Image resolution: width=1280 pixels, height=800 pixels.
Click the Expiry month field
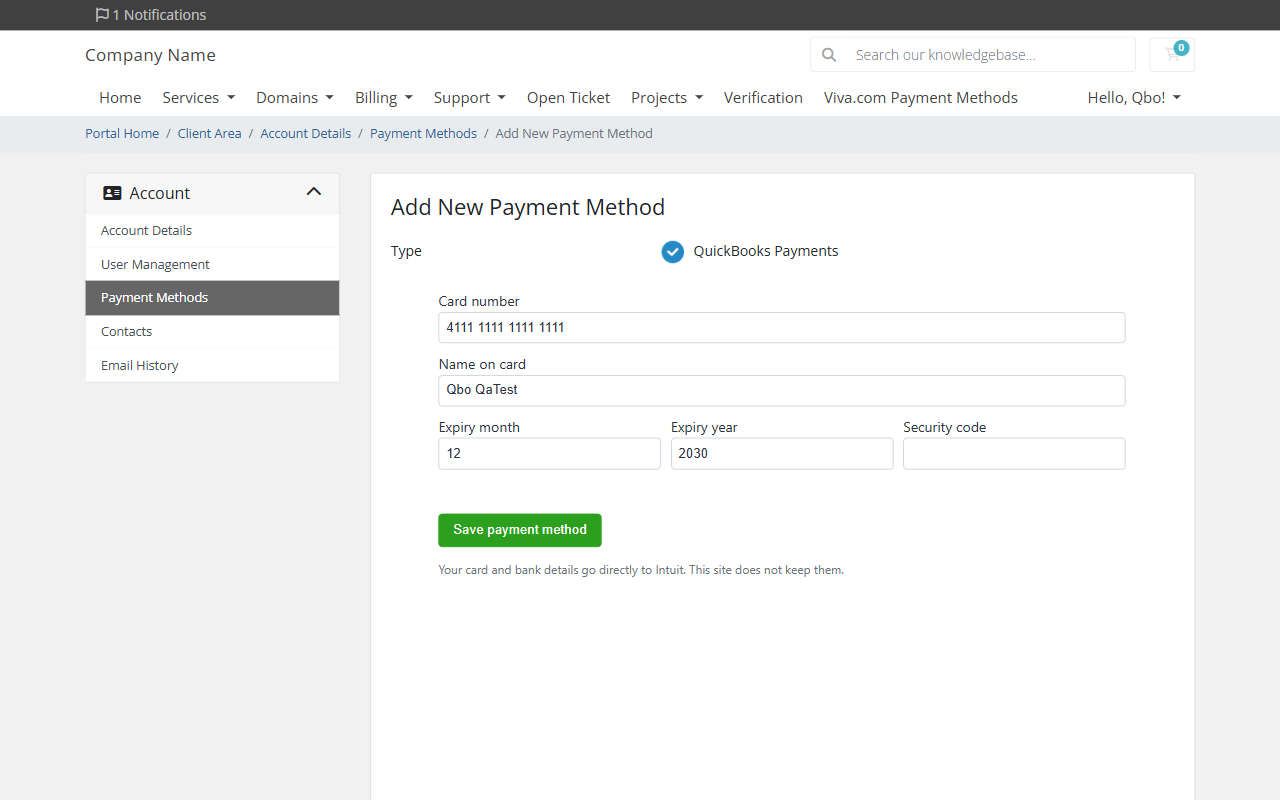pos(549,453)
